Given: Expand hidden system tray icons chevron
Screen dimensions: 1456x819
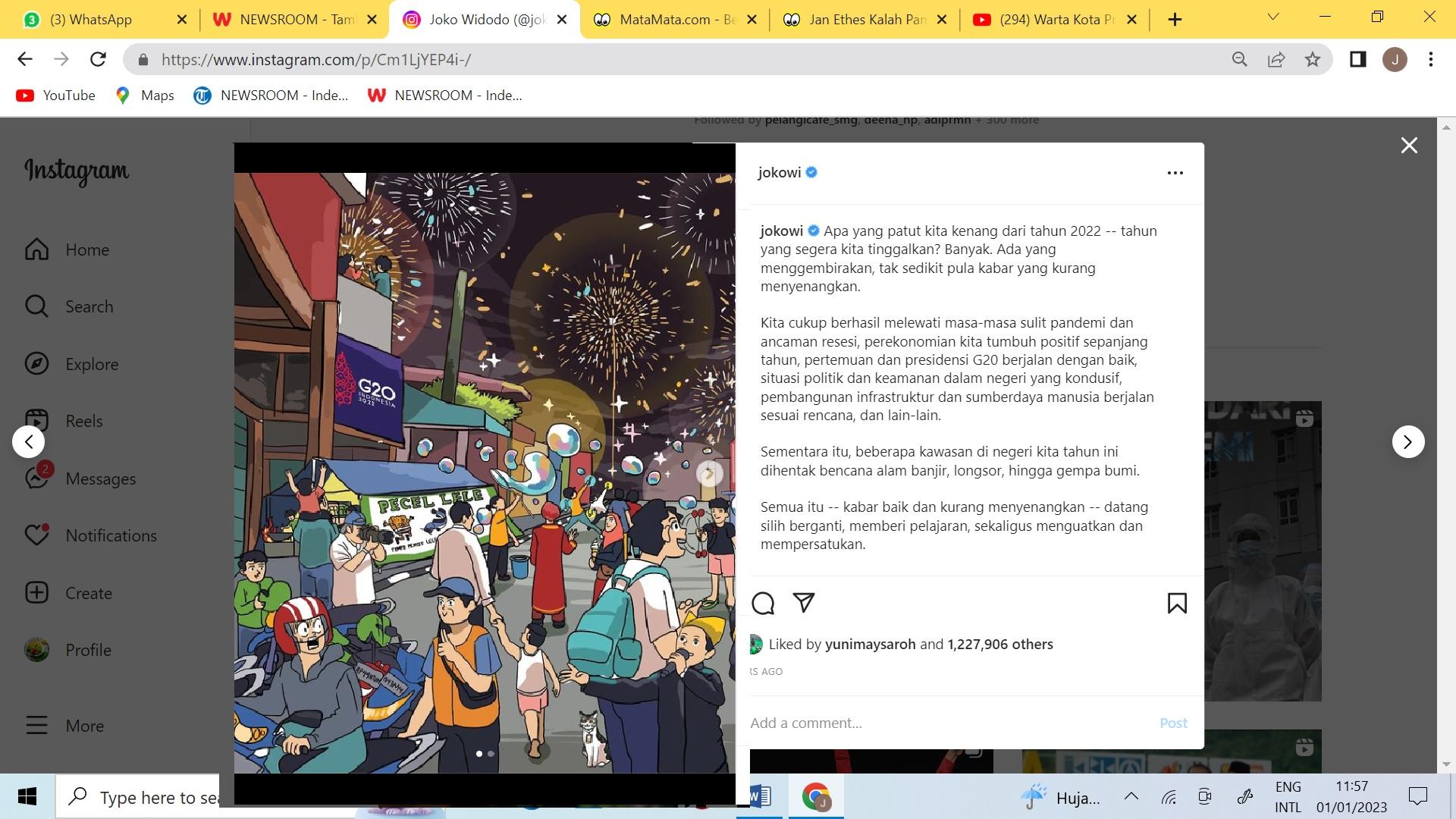Looking at the screenshot, I should click(x=1131, y=797).
